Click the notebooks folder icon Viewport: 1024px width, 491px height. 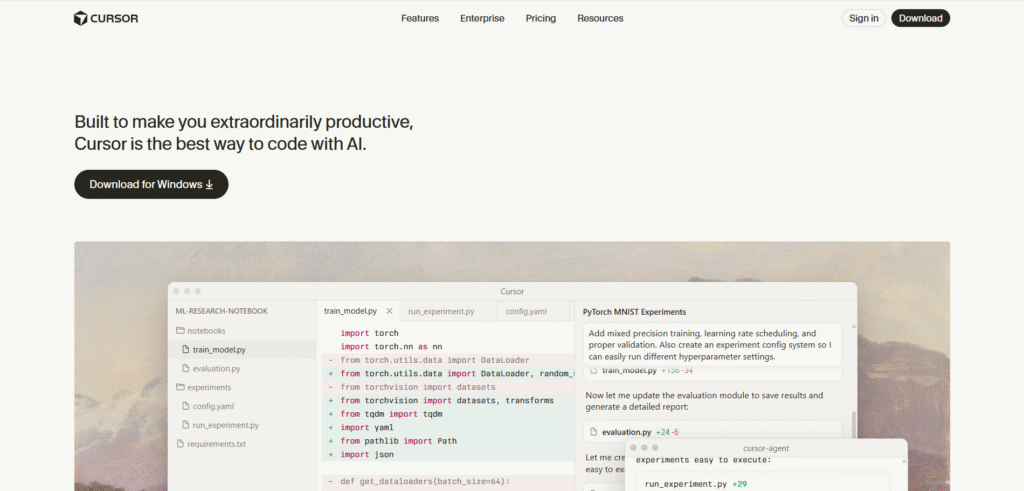180,331
